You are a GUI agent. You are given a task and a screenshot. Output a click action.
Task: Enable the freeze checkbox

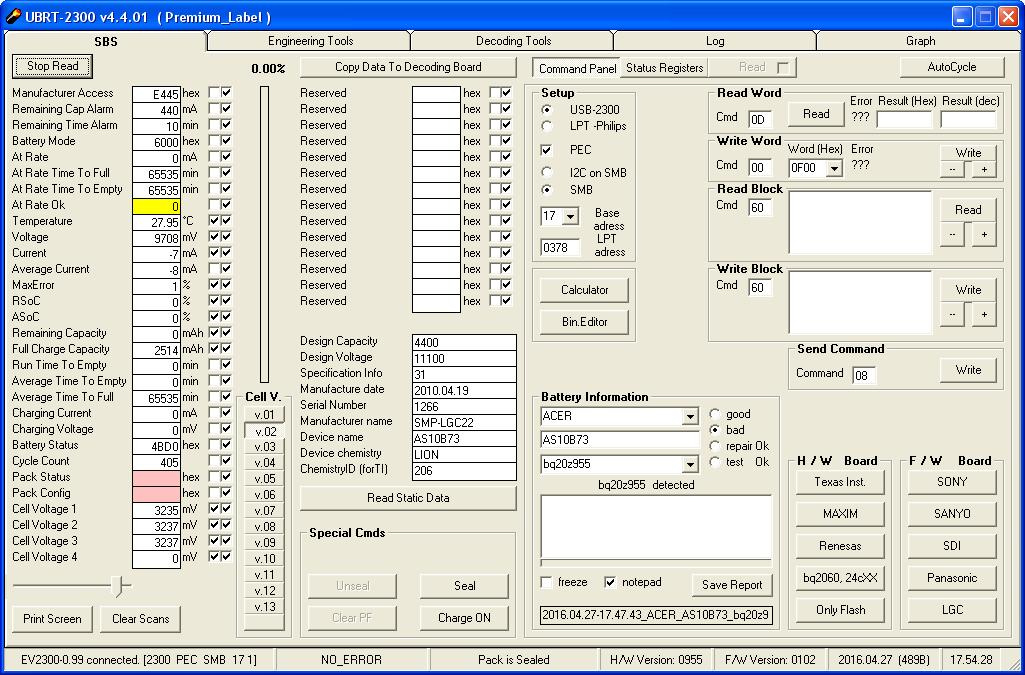point(546,582)
